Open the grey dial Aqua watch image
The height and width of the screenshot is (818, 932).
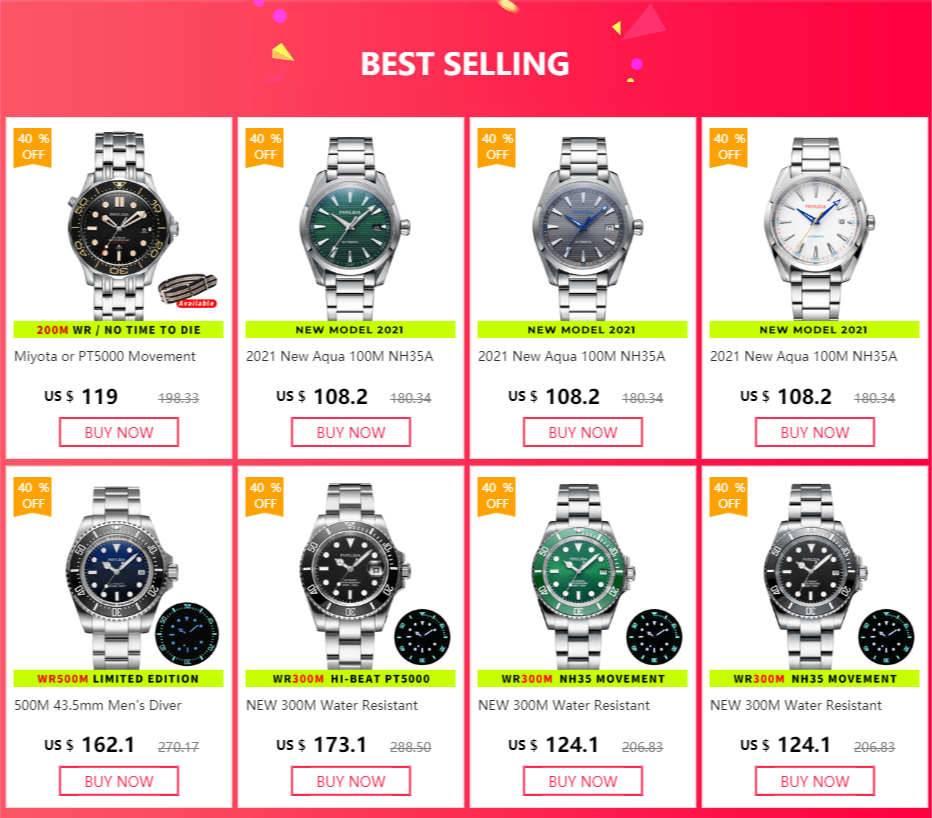tap(587, 228)
